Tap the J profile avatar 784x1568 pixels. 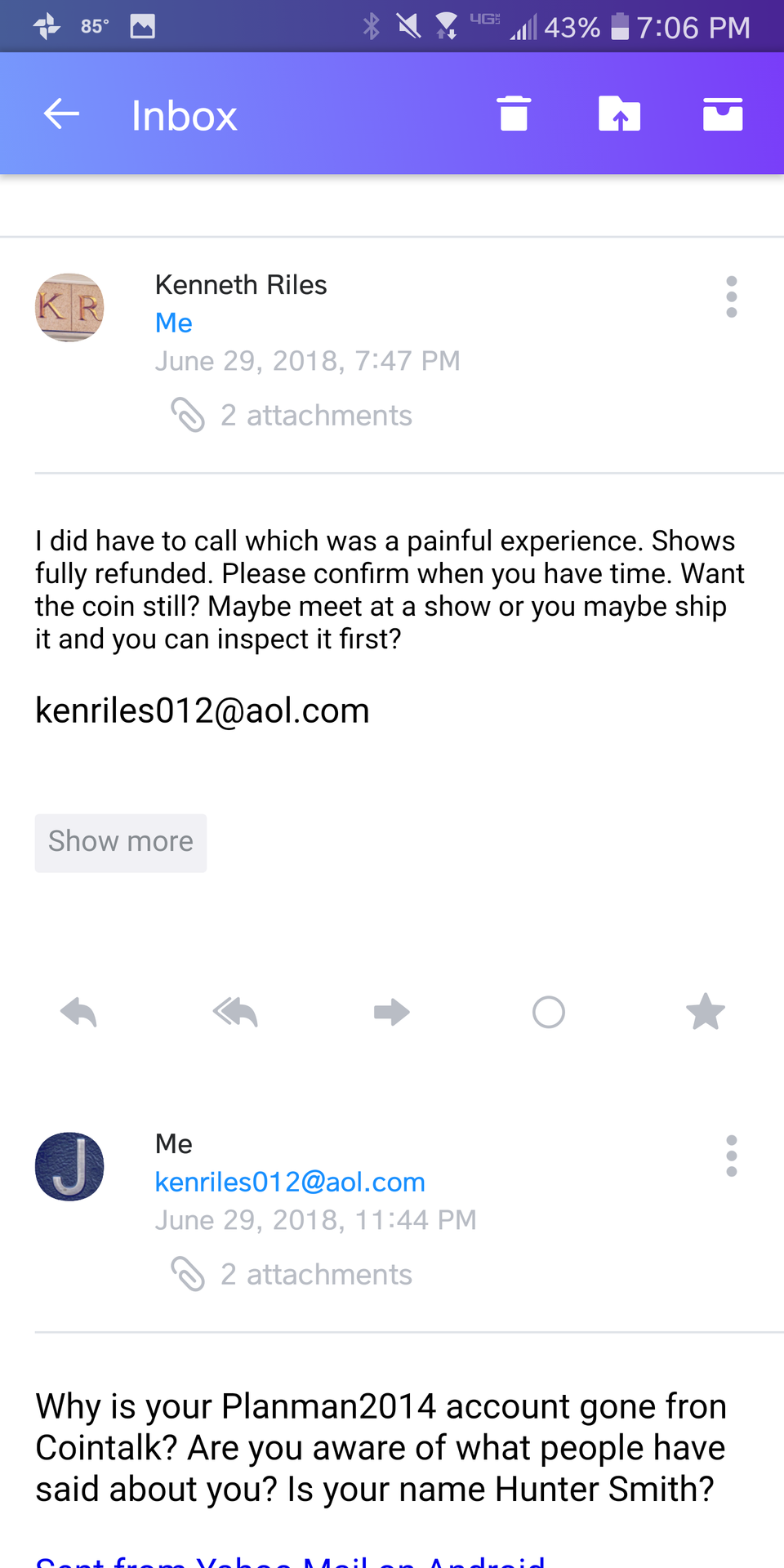pyautogui.click(x=69, y=1166)
